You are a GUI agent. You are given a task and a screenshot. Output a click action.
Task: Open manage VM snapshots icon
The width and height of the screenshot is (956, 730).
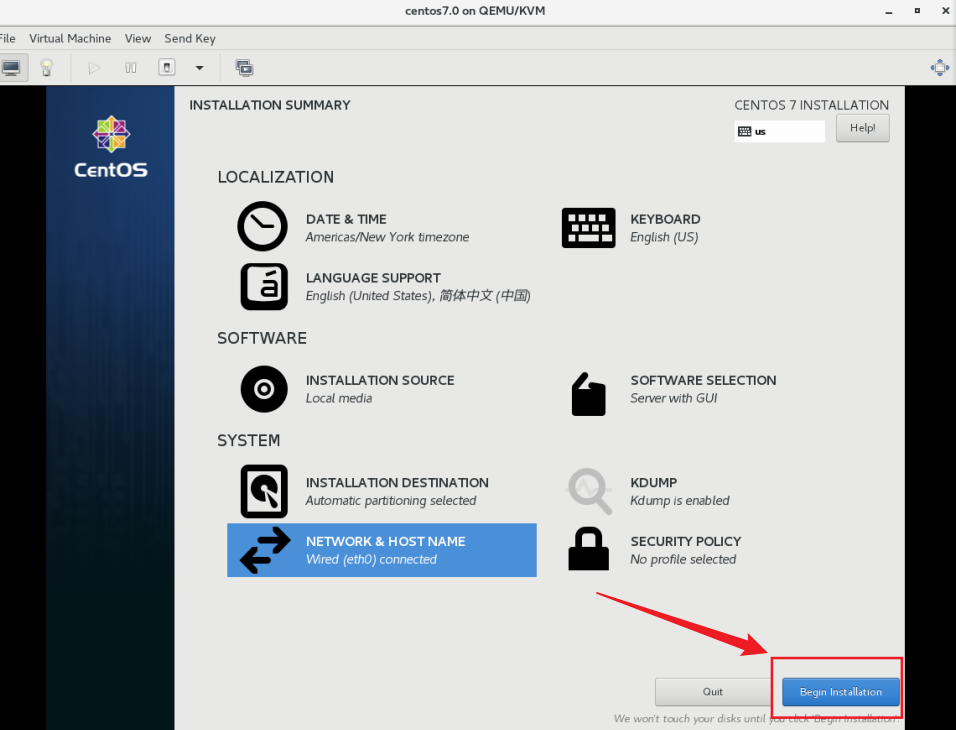[244, 67]
